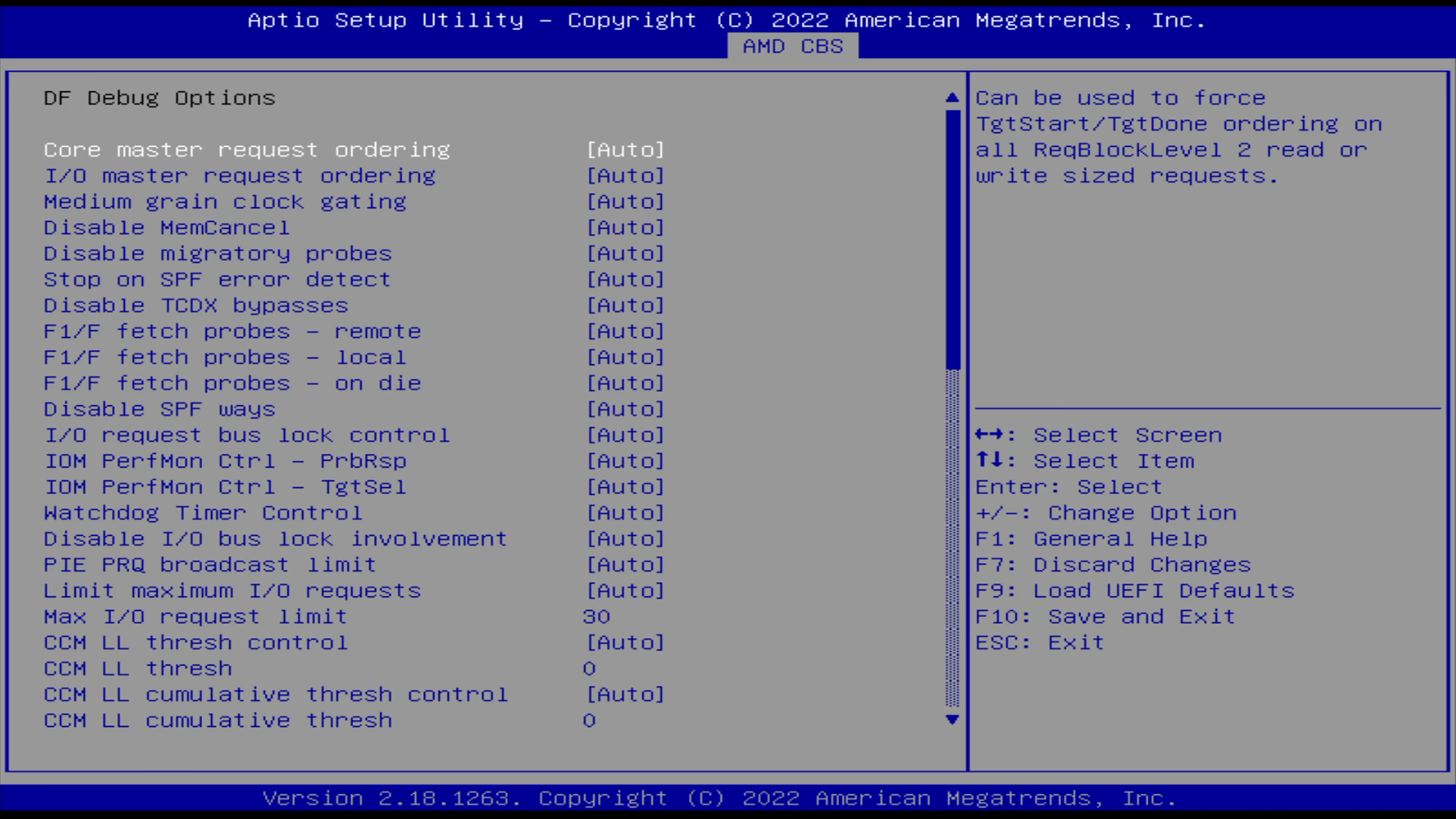Click the Version 2.18.1263 footer text
Image resolution: width=1456 pixels, height=819 pixels.
coord(720,798)
